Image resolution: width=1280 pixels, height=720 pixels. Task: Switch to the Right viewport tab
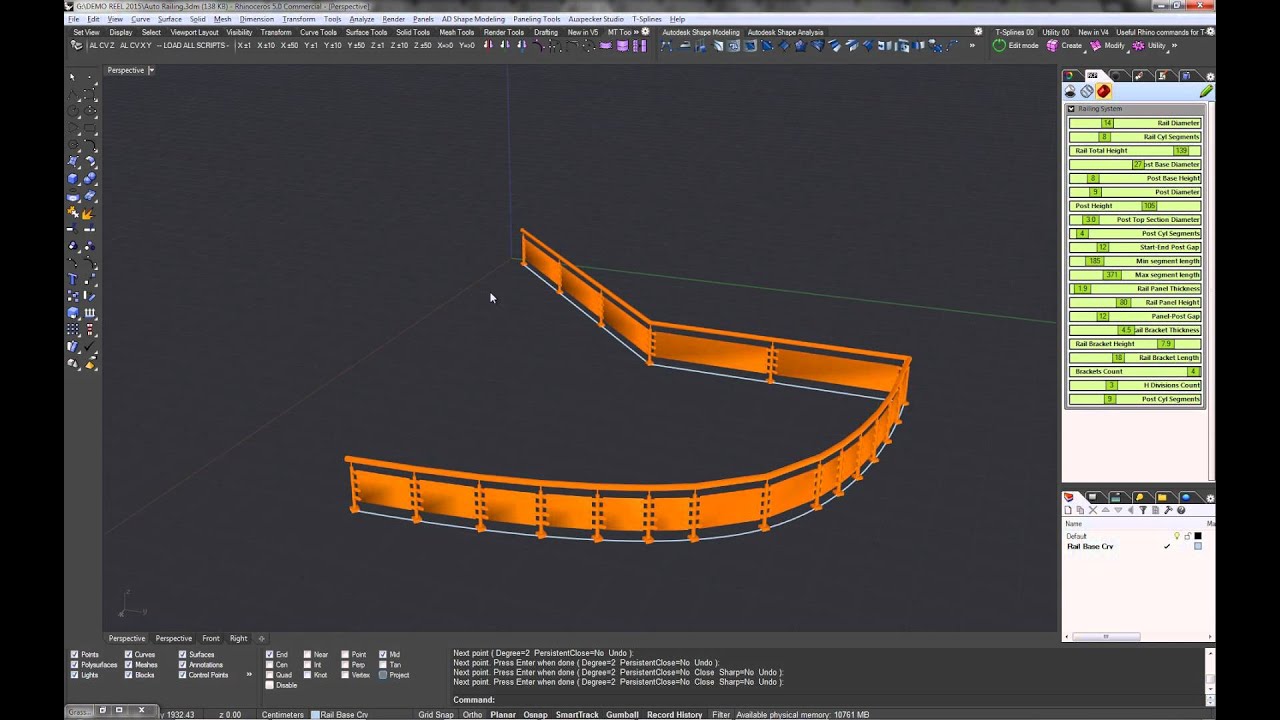point(238,638)
